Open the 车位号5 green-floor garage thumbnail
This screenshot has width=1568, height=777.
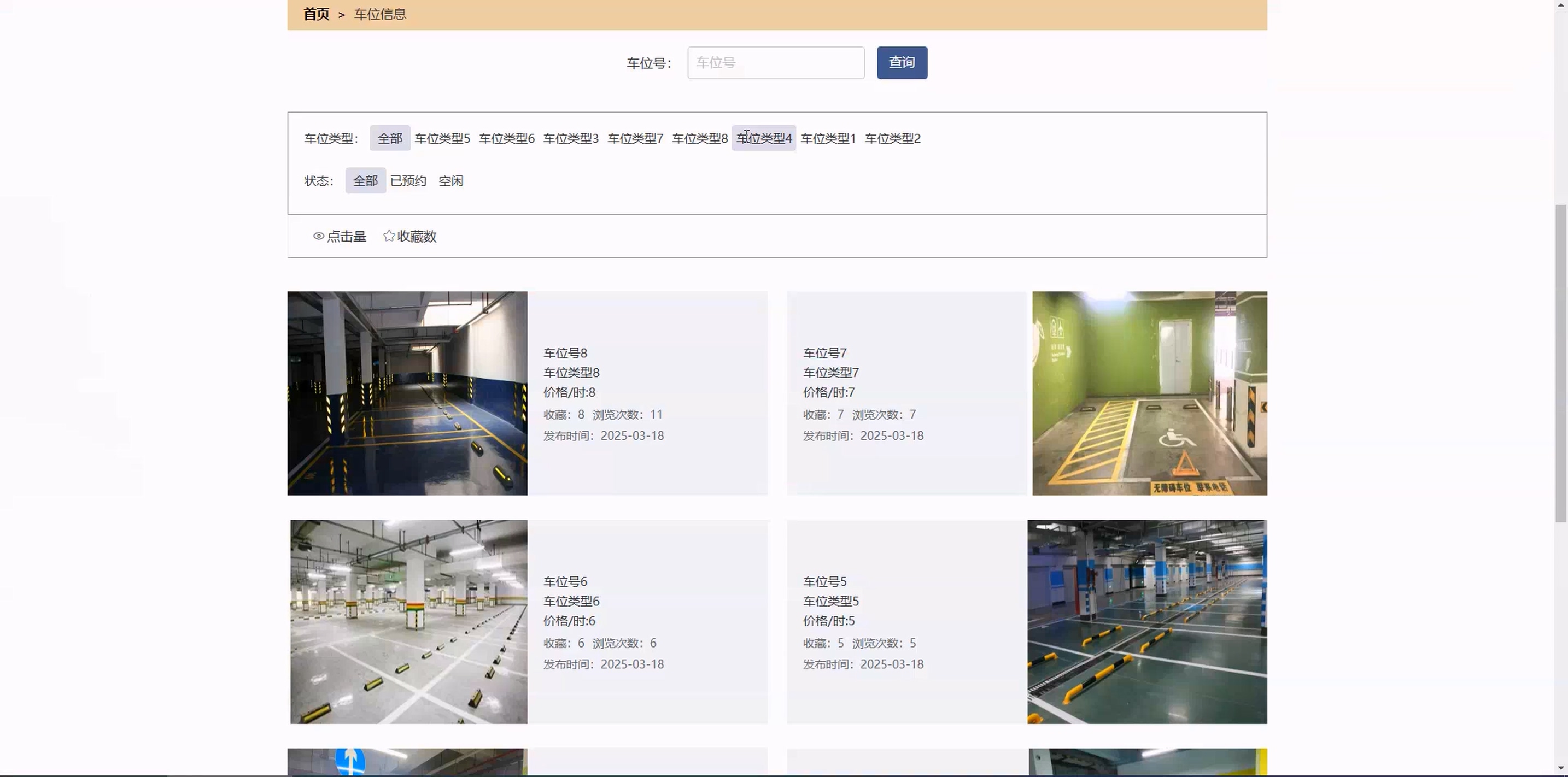(1147, 621)
